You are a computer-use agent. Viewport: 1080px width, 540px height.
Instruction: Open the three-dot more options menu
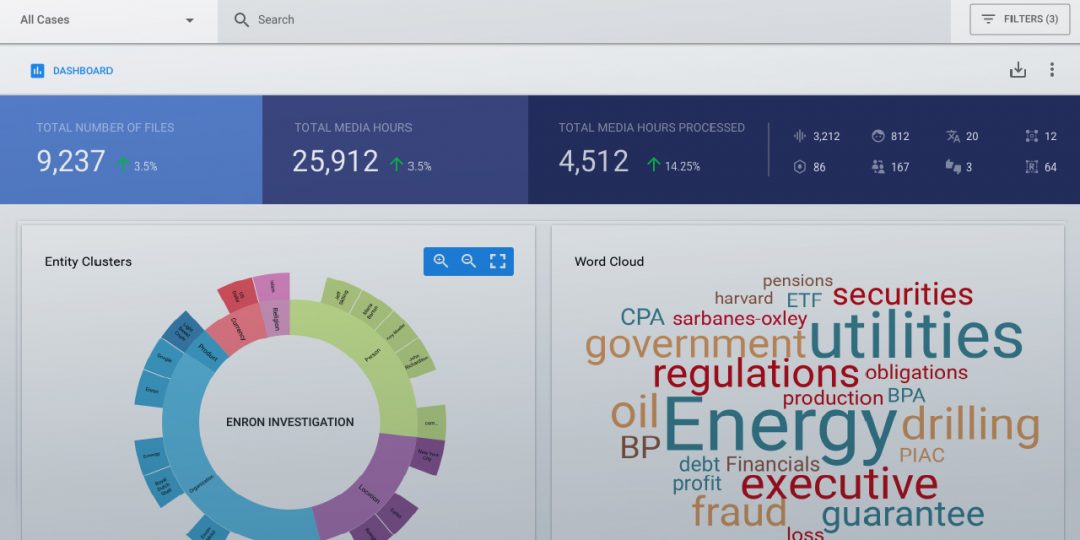click(x=1052, y=70)
